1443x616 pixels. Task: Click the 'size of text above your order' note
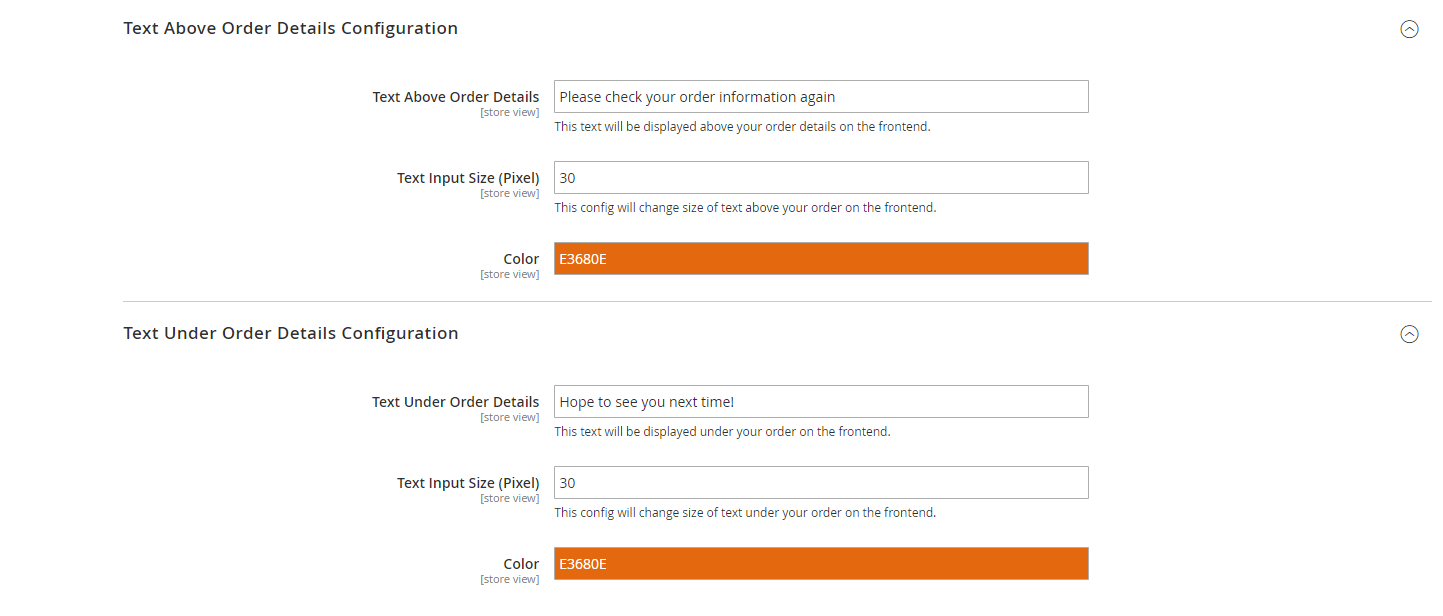[x=745, y=208]
